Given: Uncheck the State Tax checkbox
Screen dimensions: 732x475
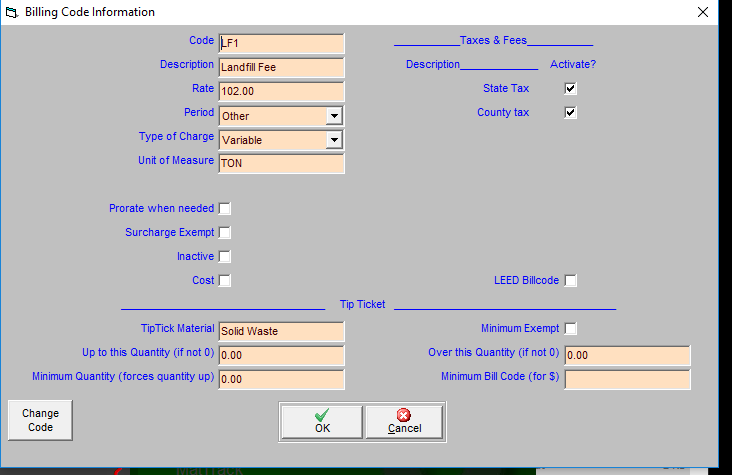Looking at the screenshot, I should [570, 89].
